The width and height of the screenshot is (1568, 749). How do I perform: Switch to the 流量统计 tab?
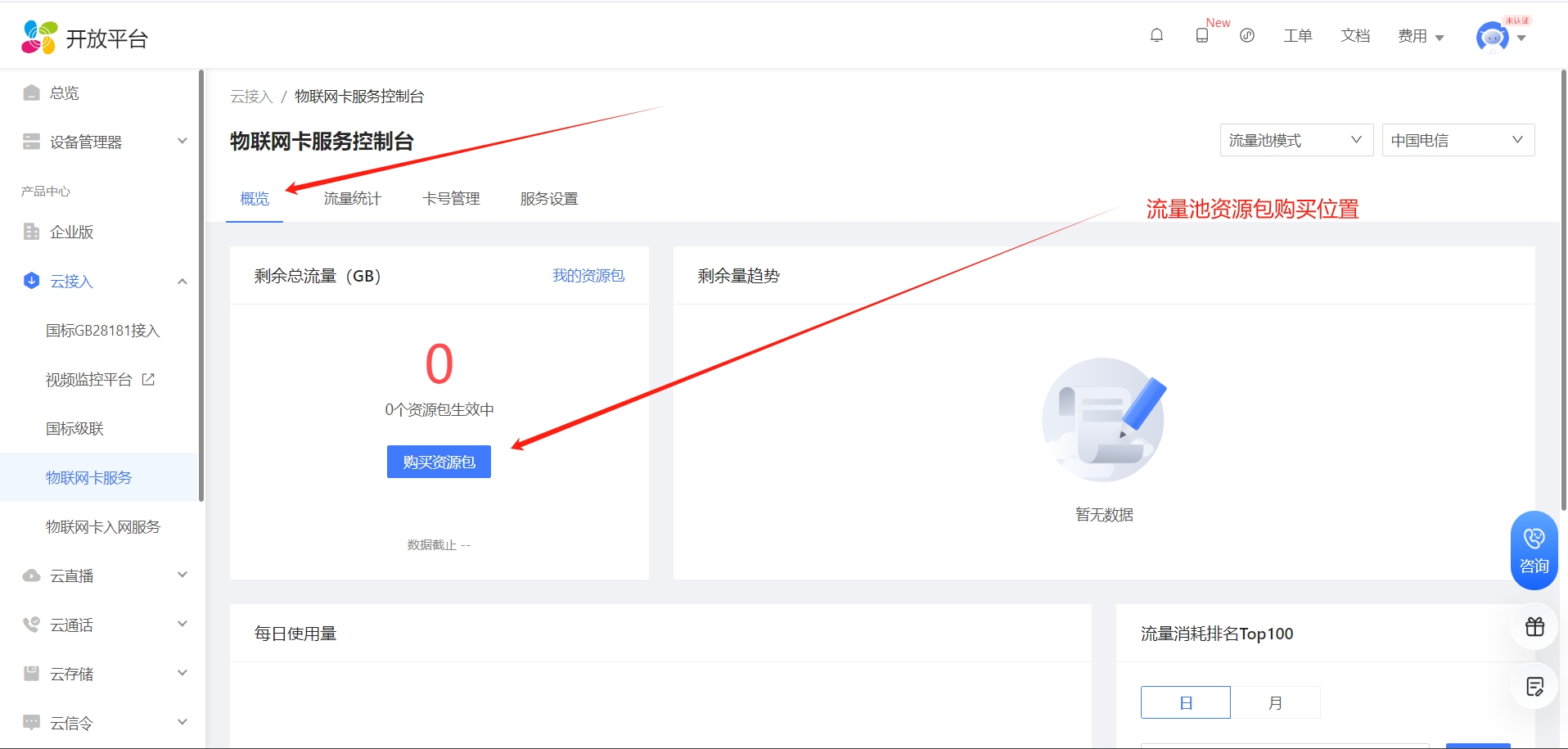point(352,198)
